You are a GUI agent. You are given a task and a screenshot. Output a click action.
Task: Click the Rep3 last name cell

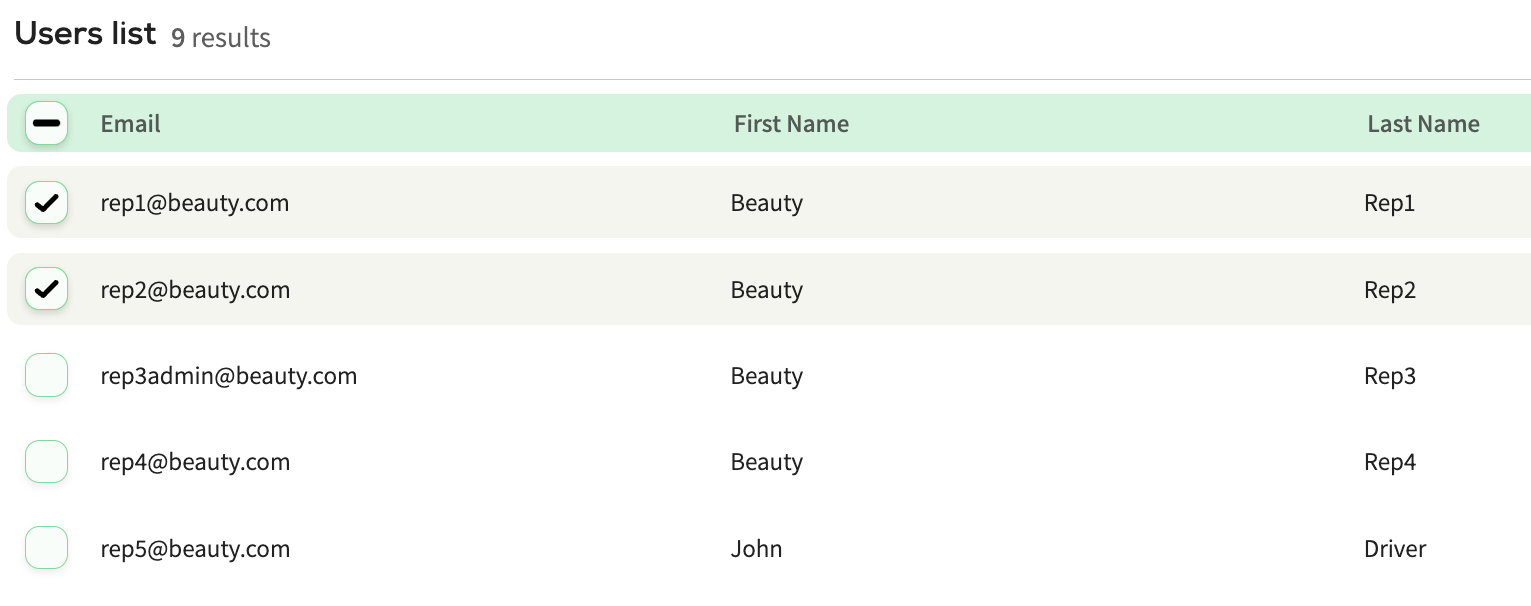tap(1390, 377)
